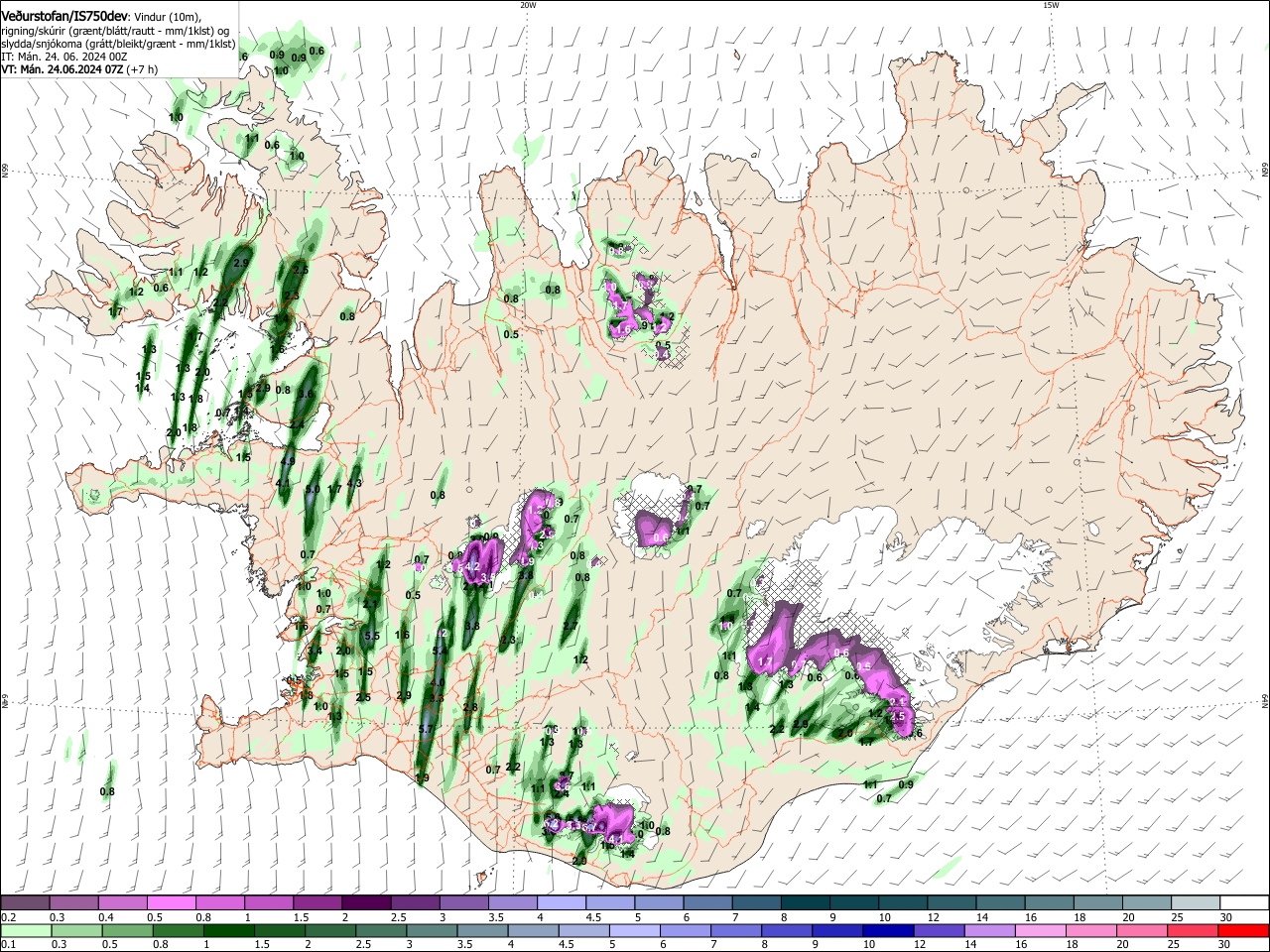Pick the pale lavender snow swatch 4–4.5
1270x952 pixels.
[562, 903]
